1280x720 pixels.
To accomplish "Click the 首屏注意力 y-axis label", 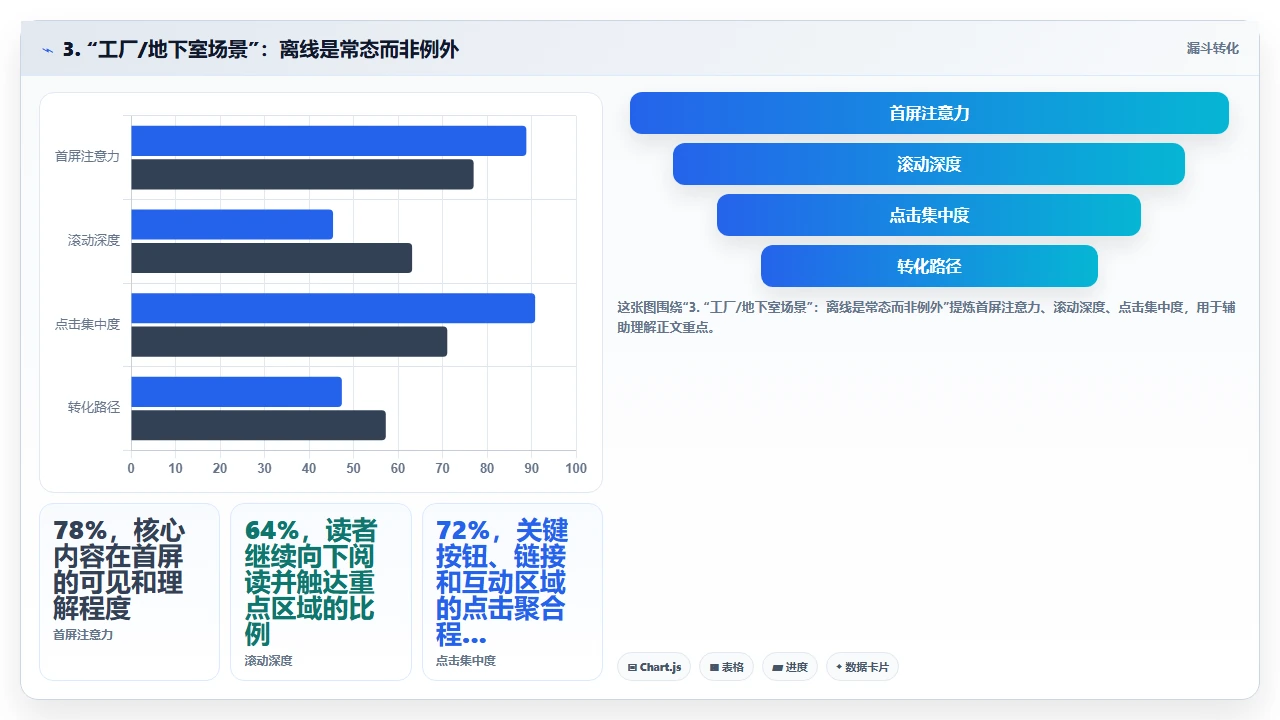I will tap(87, 157).
